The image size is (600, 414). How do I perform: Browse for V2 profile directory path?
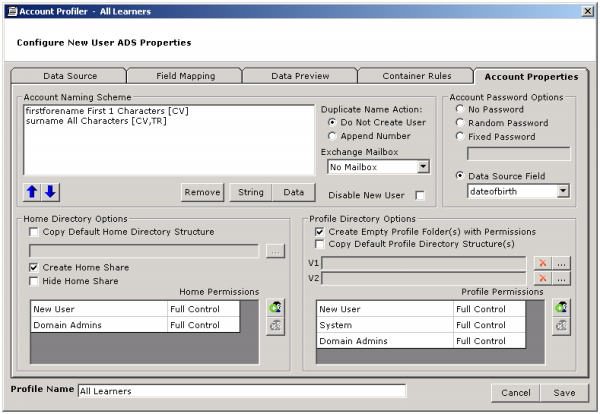[561, 279]
